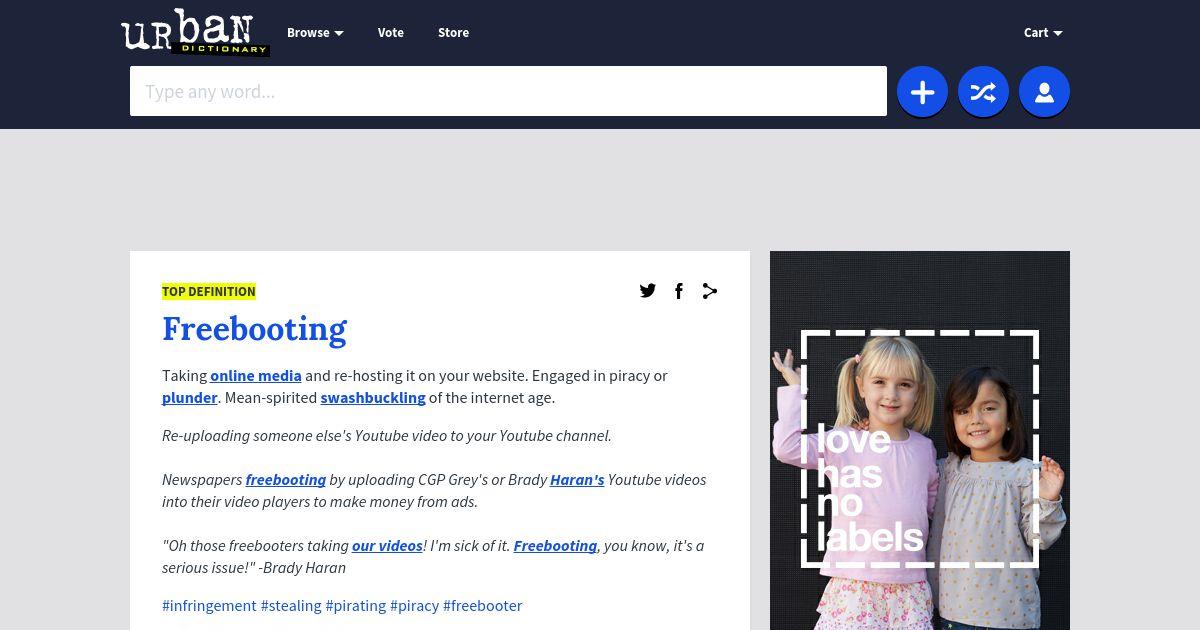Open the #freebooter tag

tap(483, 605)
